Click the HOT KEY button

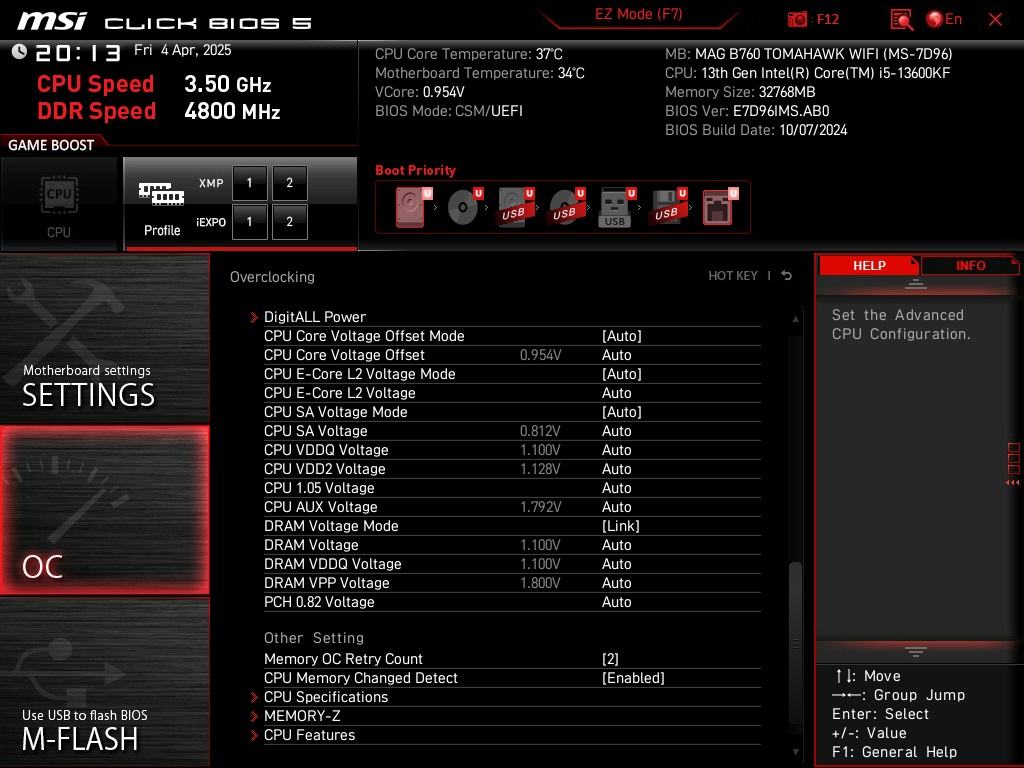(733, 276)
